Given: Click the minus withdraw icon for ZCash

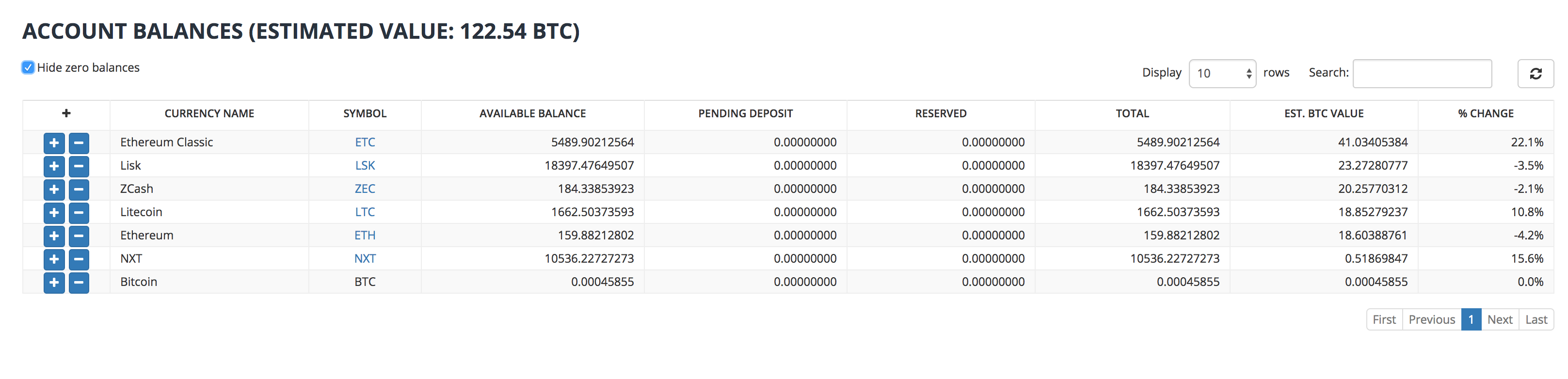Looking at the screenshot, I should coord(79,189).
